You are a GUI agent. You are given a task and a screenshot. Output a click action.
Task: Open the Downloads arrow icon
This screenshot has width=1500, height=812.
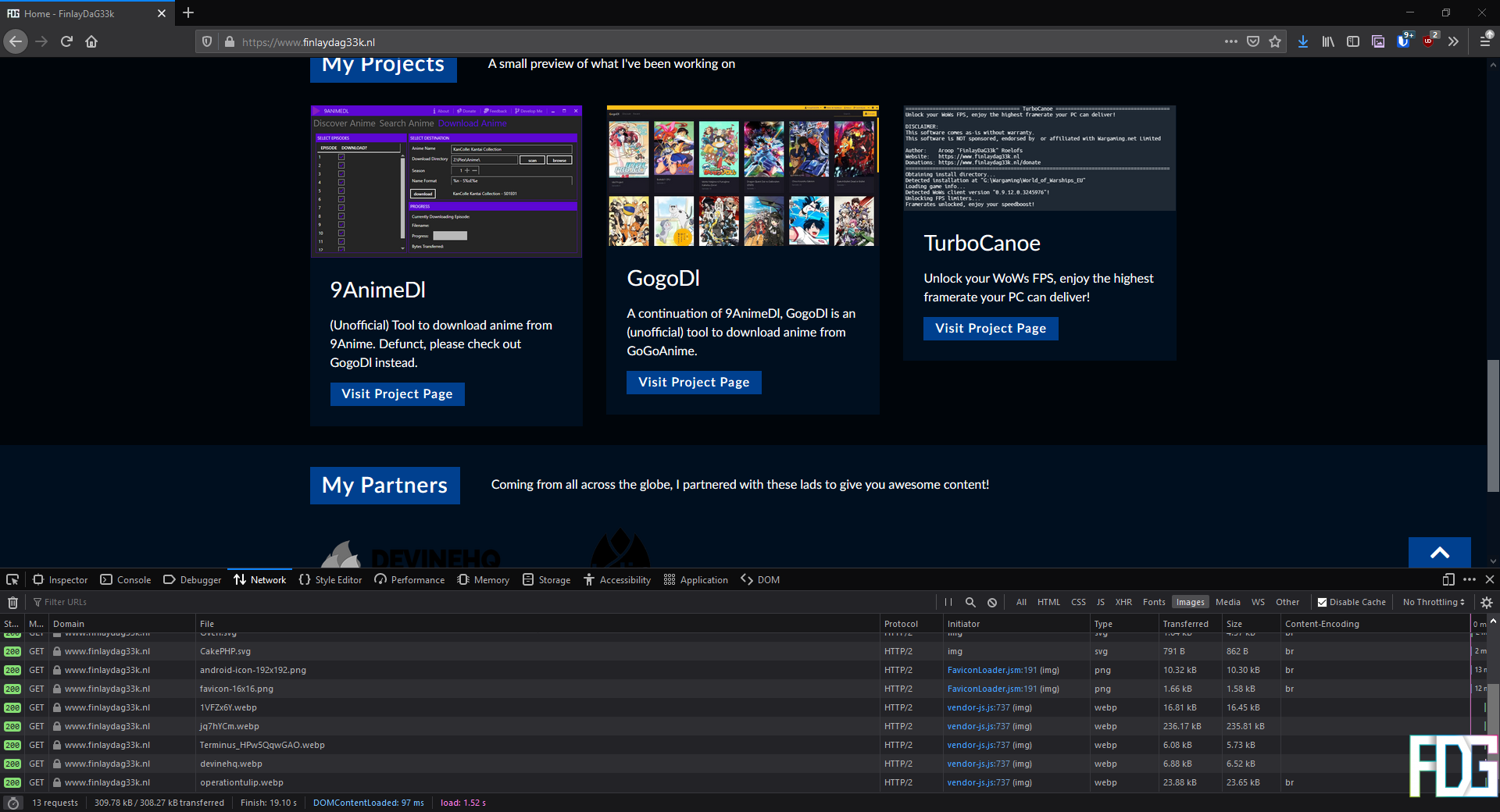(x=1303, y=42)
